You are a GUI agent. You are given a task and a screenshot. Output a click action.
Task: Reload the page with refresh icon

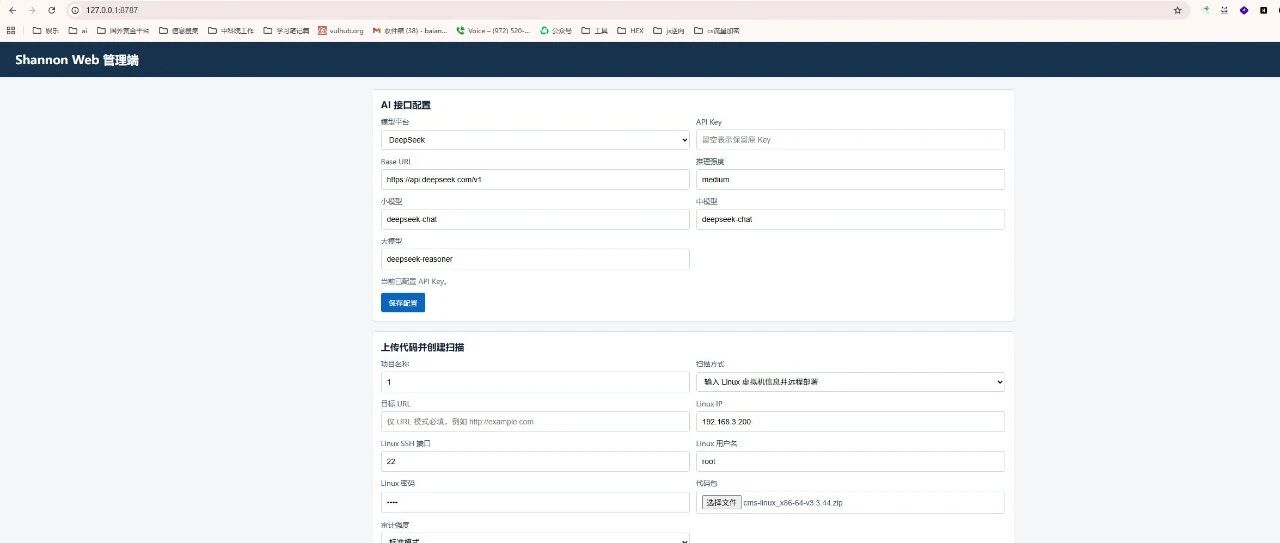52,10
